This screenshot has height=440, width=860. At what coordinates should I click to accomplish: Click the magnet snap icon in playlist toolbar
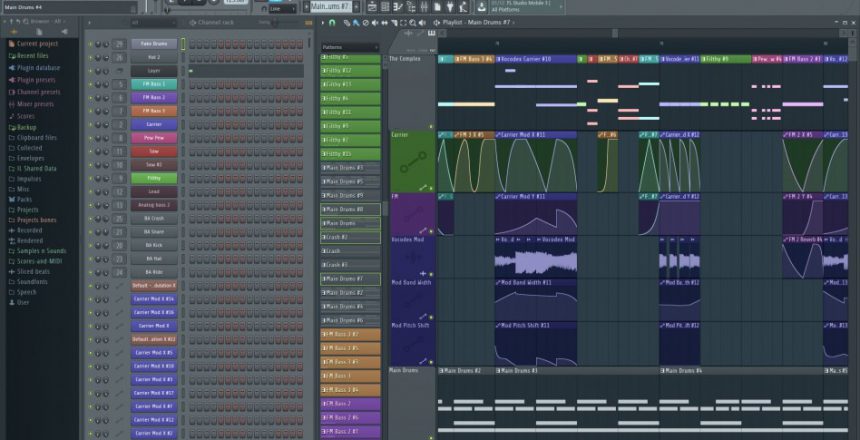click(332, 22)
